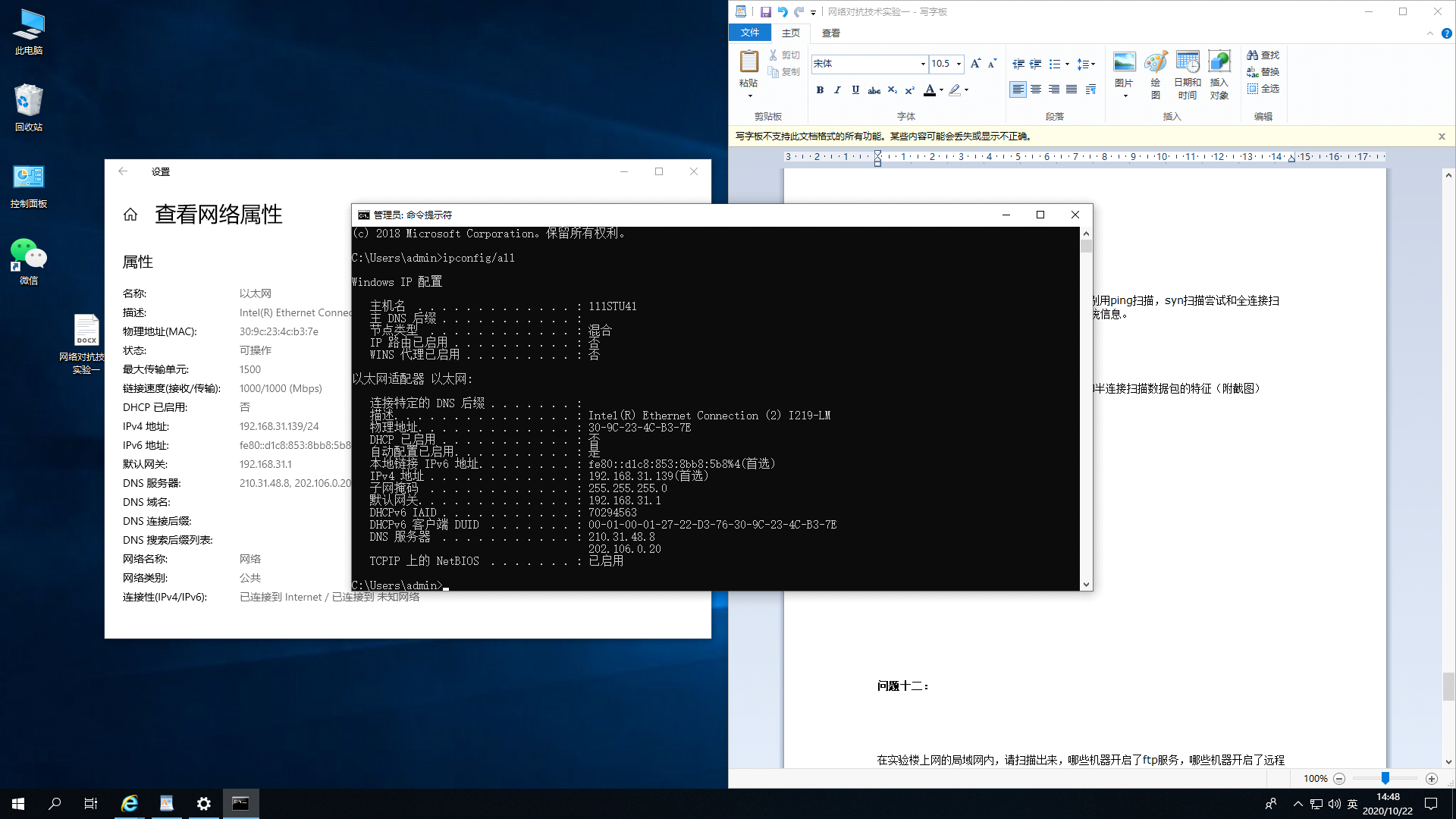Insert a Paint drawing (绘图)
Image resolution: width=1456 pixels, height=819 pixels.
click(1155, 74)
